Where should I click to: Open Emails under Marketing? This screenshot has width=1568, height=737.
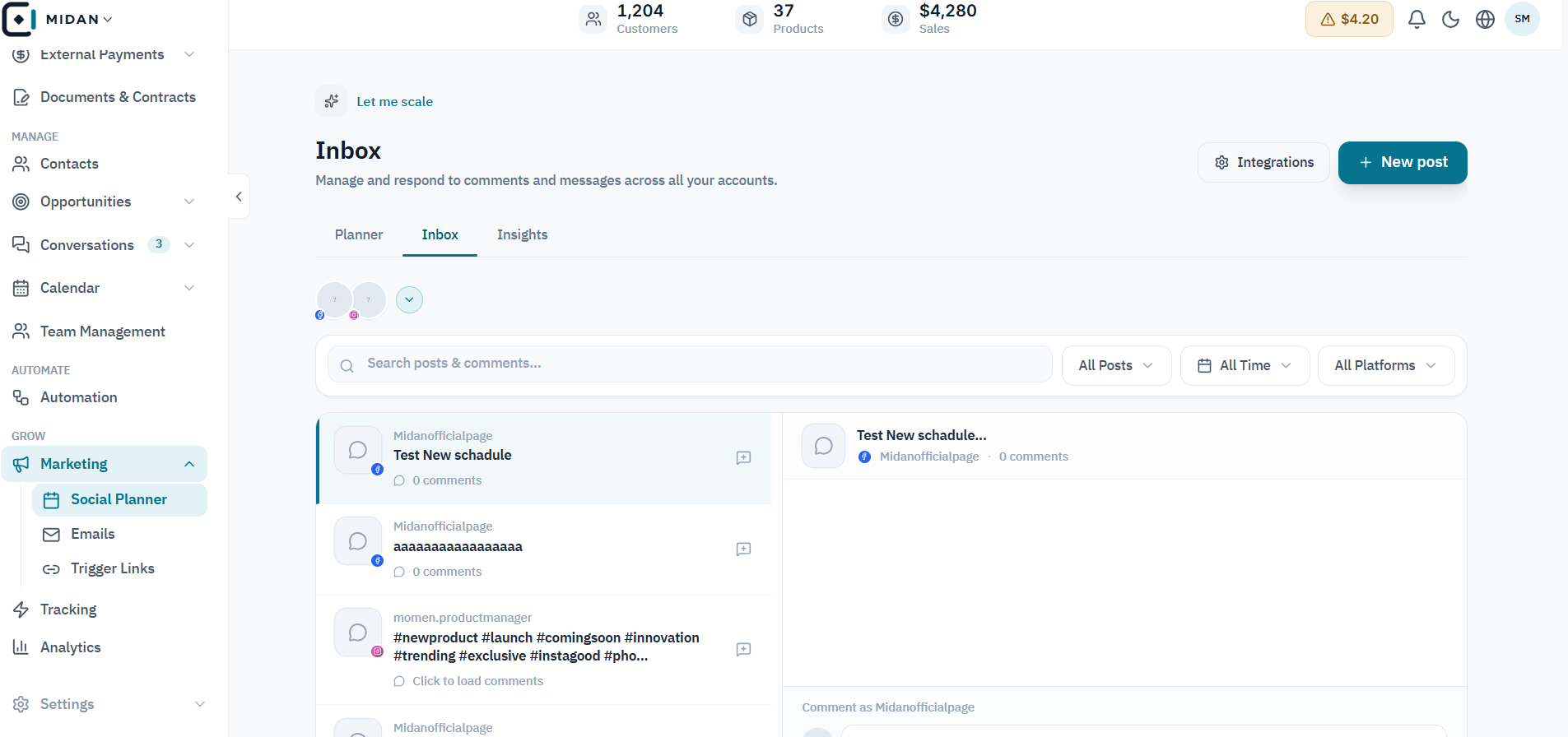(x=93, y=535)
